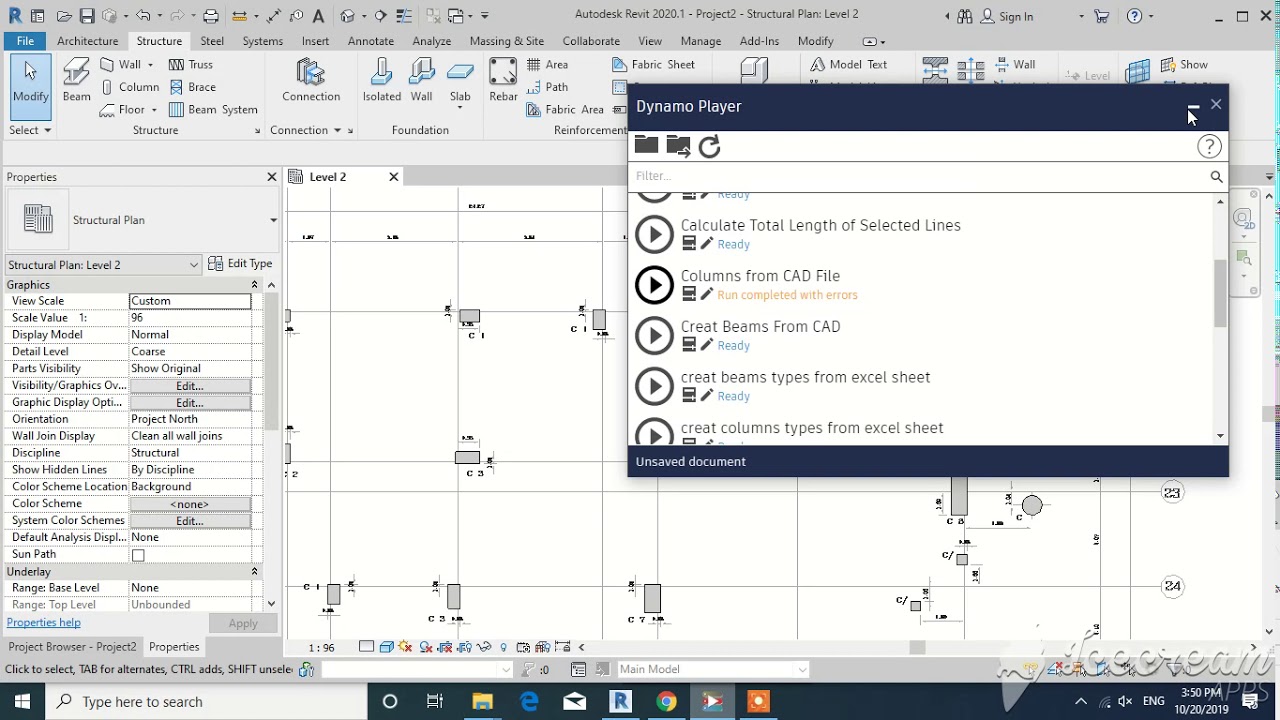Switch to the Steel ribbon tab
The image size is (1280, 720).
tap(212, 41)
